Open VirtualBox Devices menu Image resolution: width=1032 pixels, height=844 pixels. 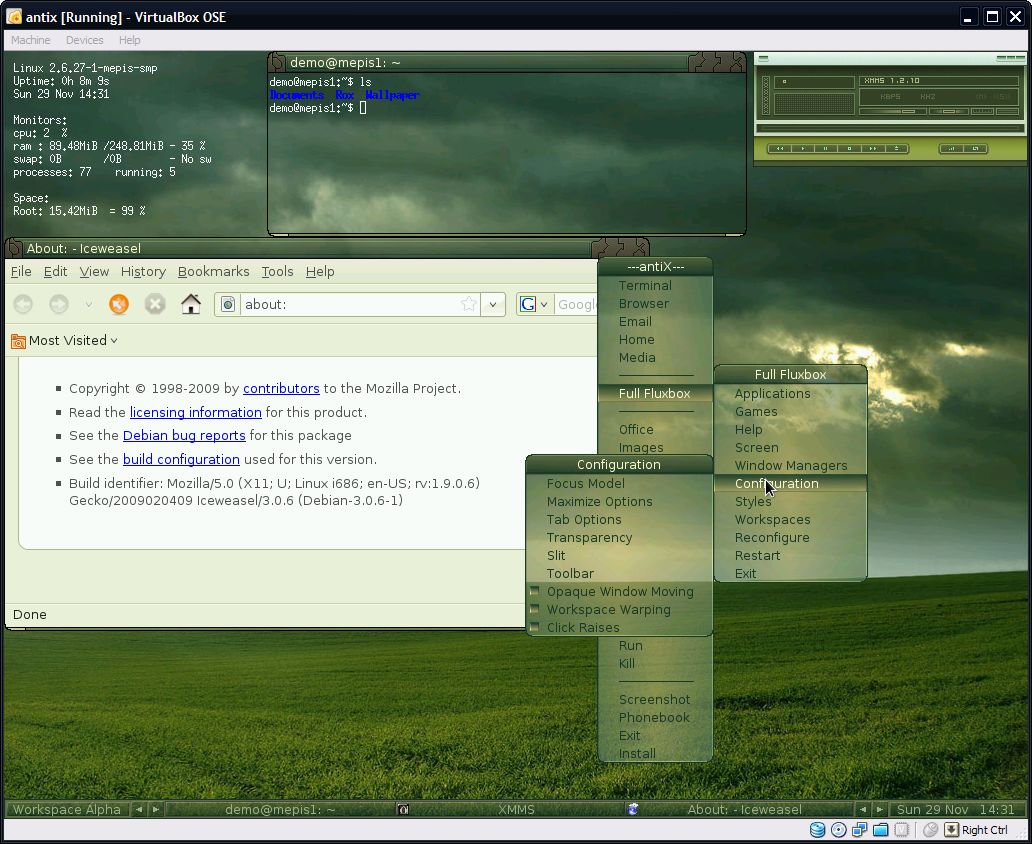tap(84, 40)
